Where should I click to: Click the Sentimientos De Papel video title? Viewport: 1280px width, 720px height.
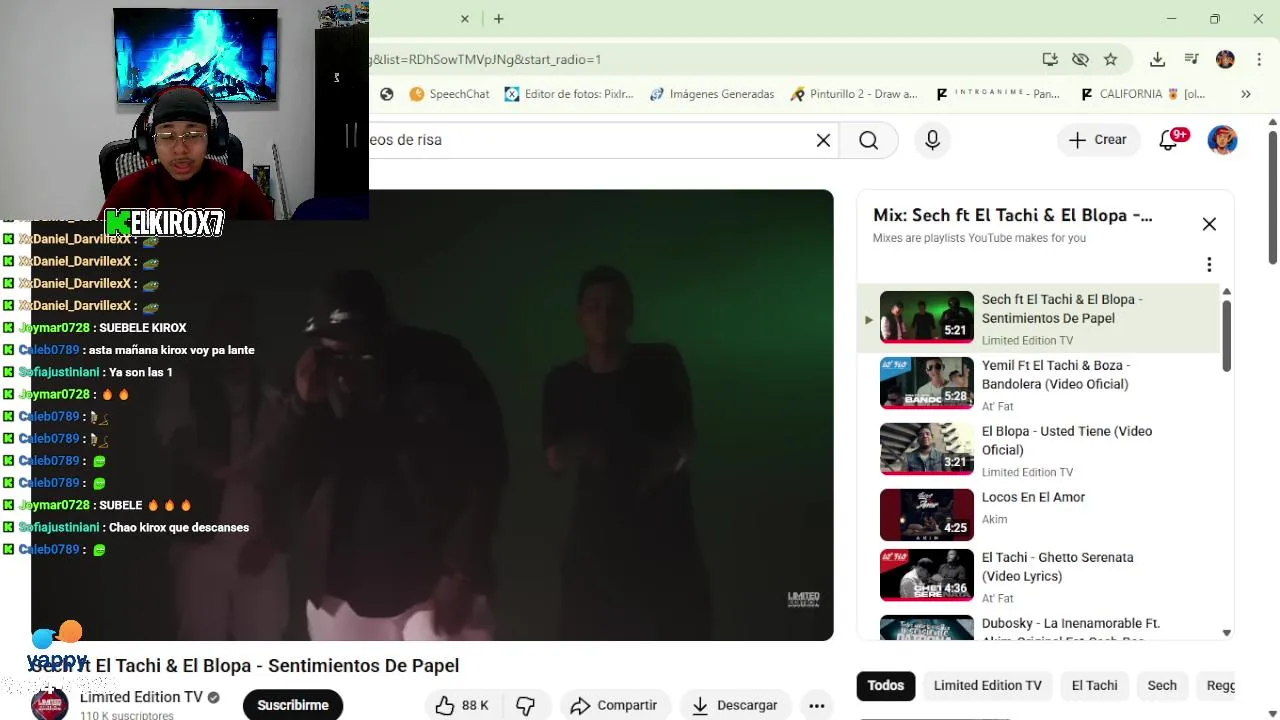coord(245,666)
